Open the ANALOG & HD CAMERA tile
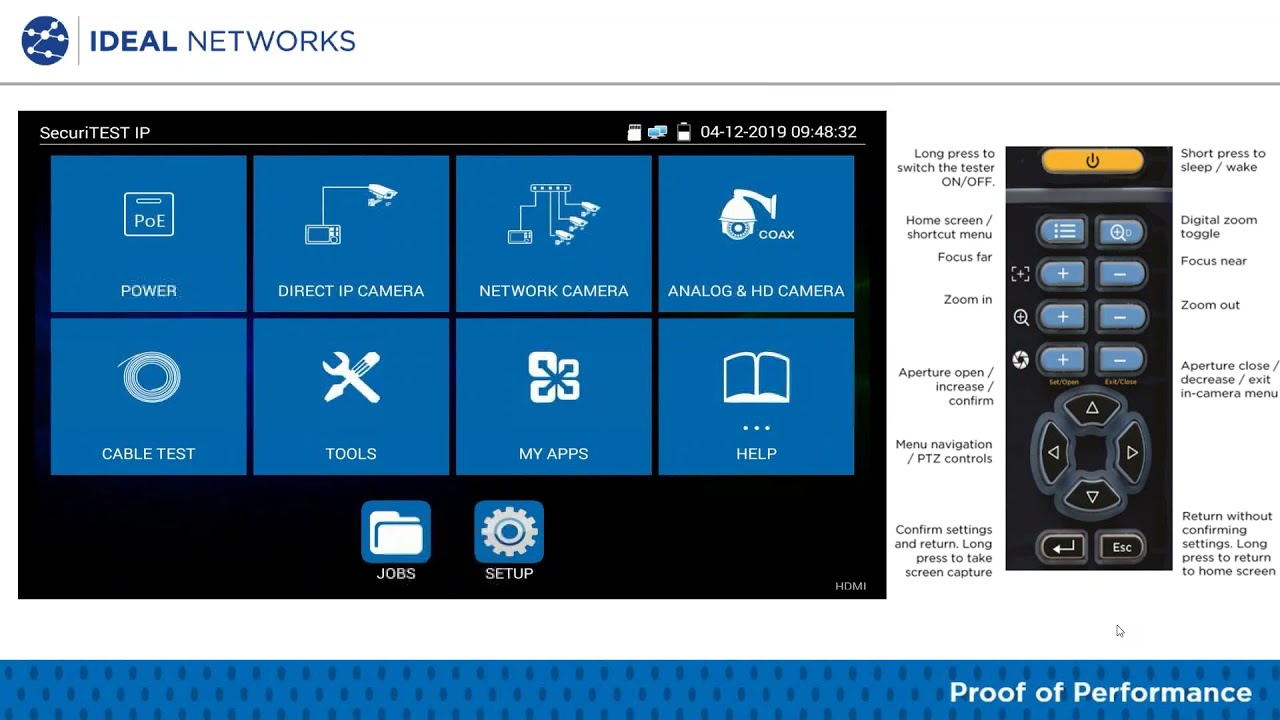Image resolution: width=1280 pixels, height=720 pixels. pos(756,233)
